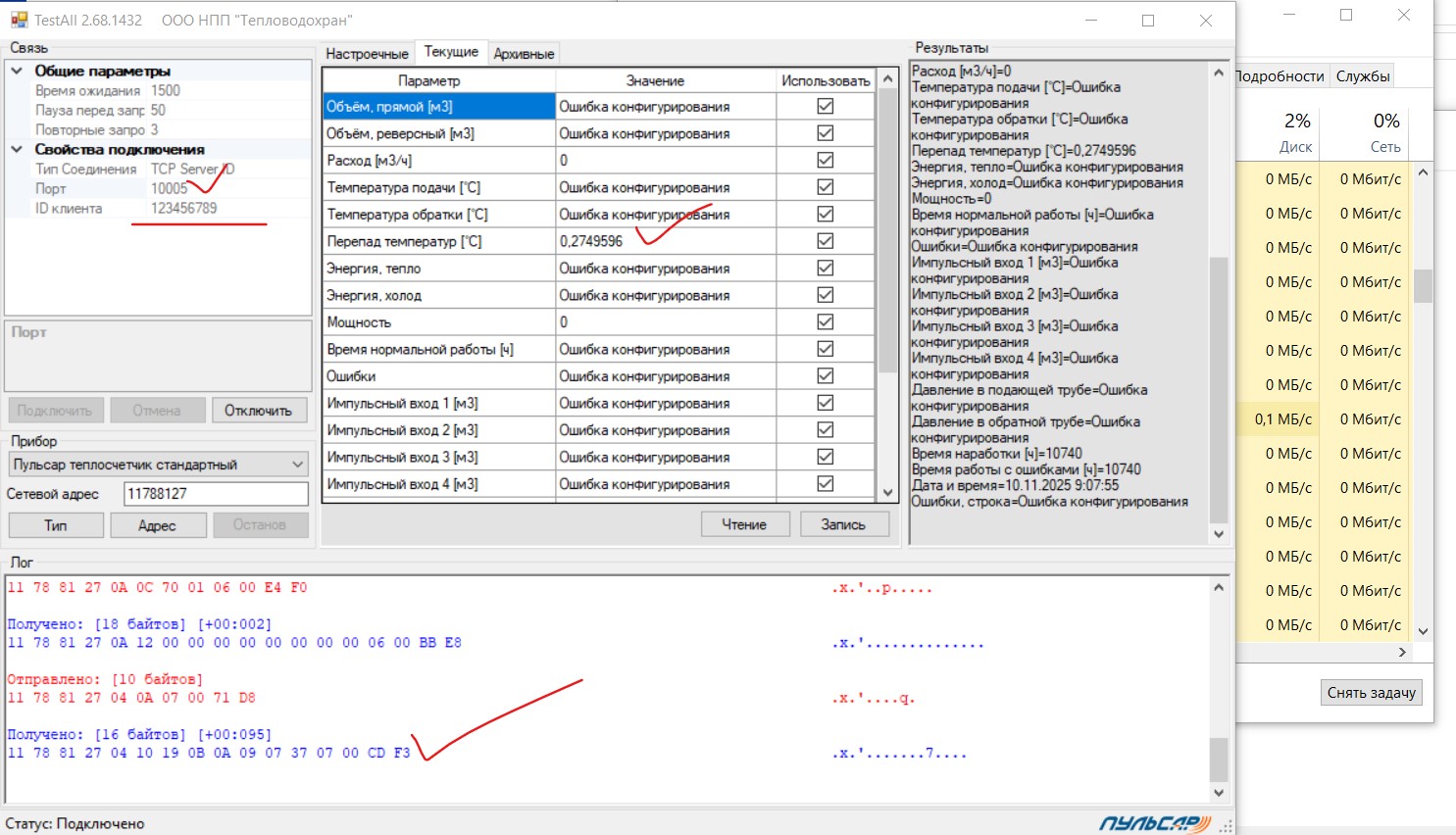Open the Архивные tab
Viewport: 1456px width, 835px height.
coord(524,54)
